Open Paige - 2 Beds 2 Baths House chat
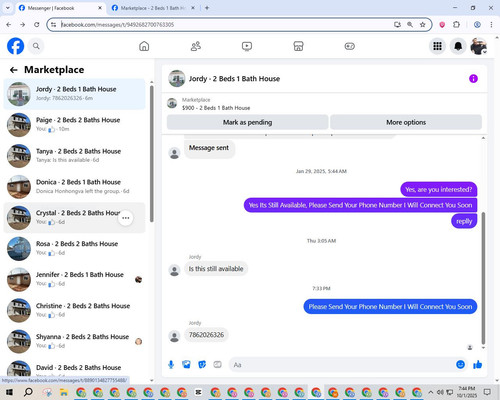This screenshot has height=400, width=500. click(x=74, y=125)
